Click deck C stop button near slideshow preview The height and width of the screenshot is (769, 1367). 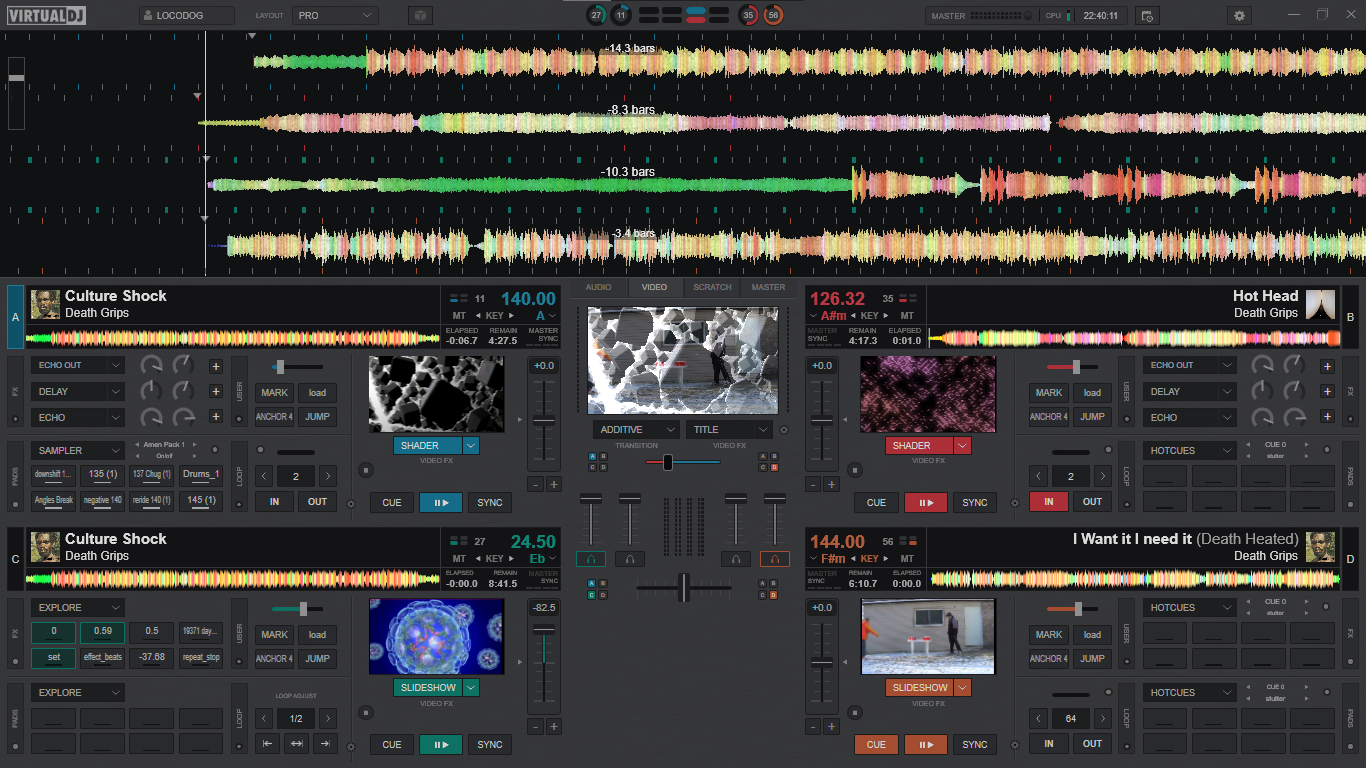[366, 713]
